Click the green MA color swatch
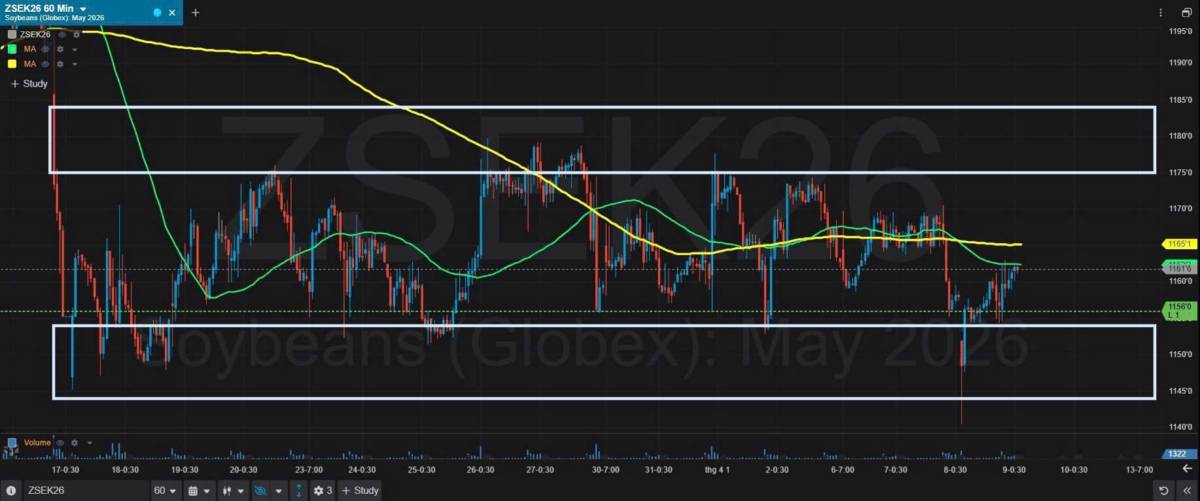1200x501 pixels. [x=12, y=48]
